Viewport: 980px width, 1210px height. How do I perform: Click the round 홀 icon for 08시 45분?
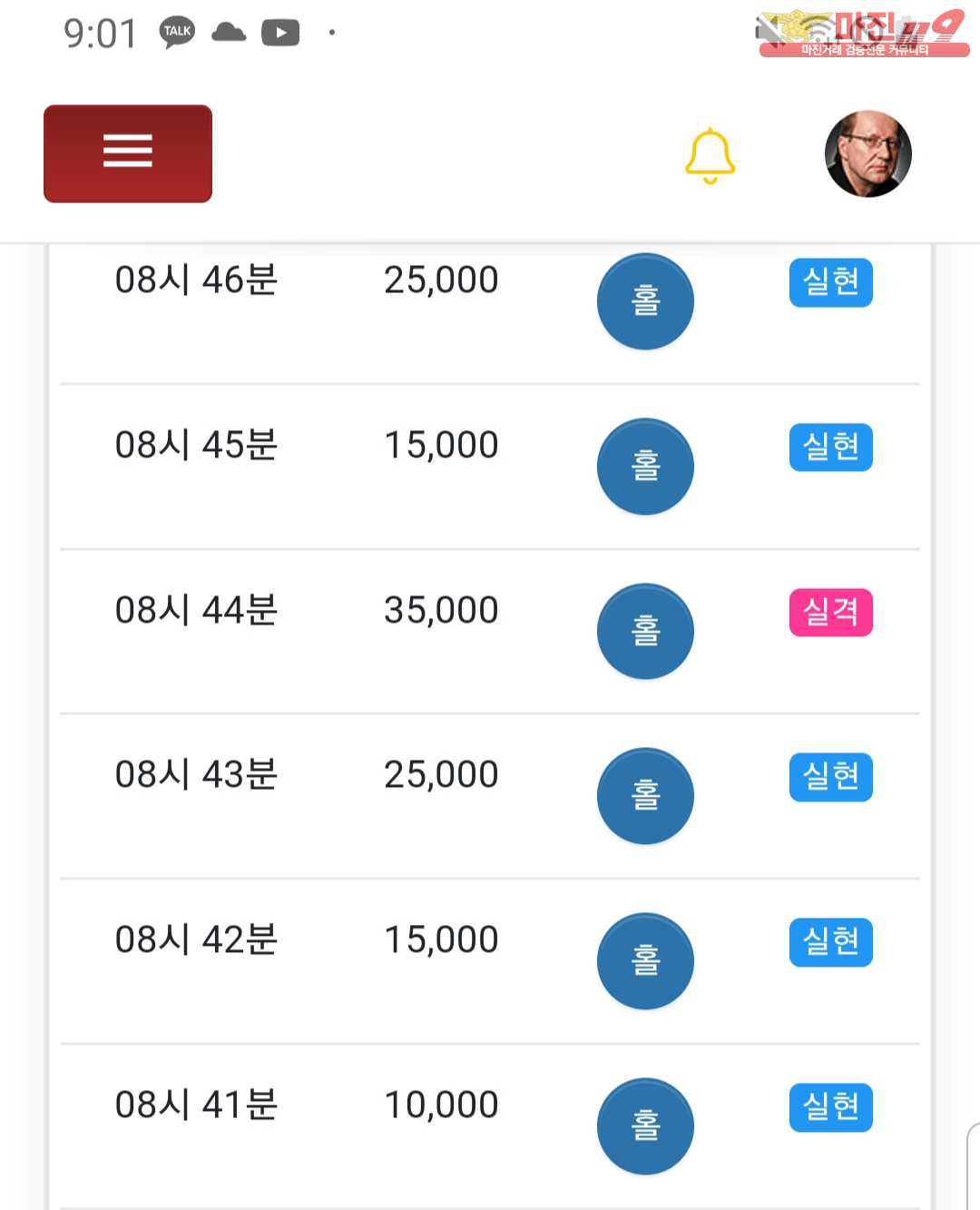[645, 467]
